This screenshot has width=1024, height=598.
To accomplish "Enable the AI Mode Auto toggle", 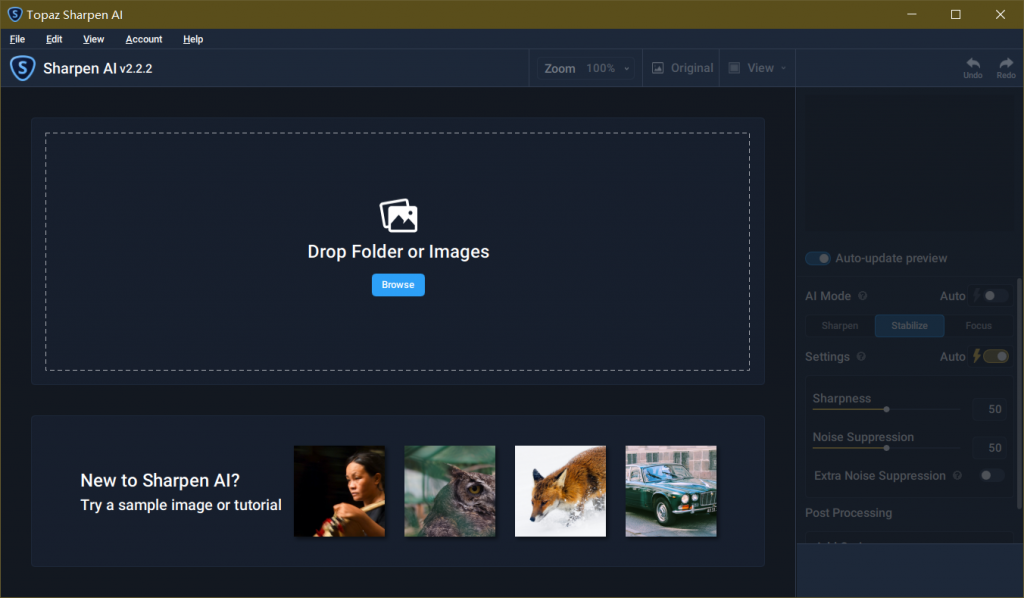I will pos(994,296).
